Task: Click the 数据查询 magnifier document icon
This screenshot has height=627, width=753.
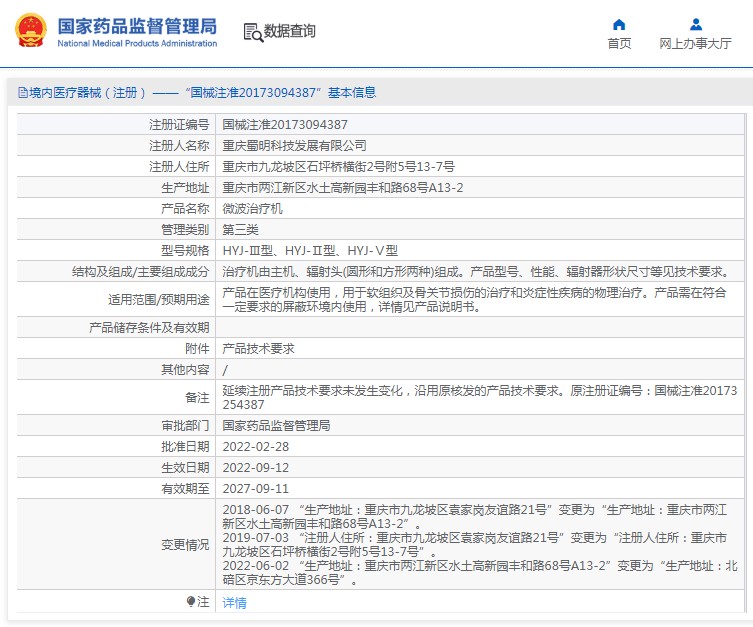Action: [x=252, y=32]
